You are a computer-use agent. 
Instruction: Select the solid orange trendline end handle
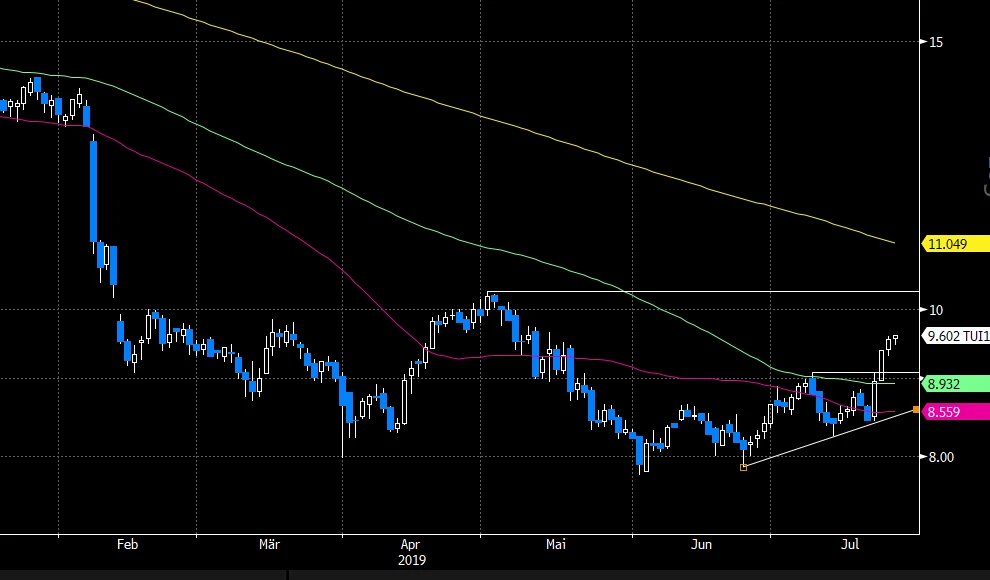[x=917, y=409]
